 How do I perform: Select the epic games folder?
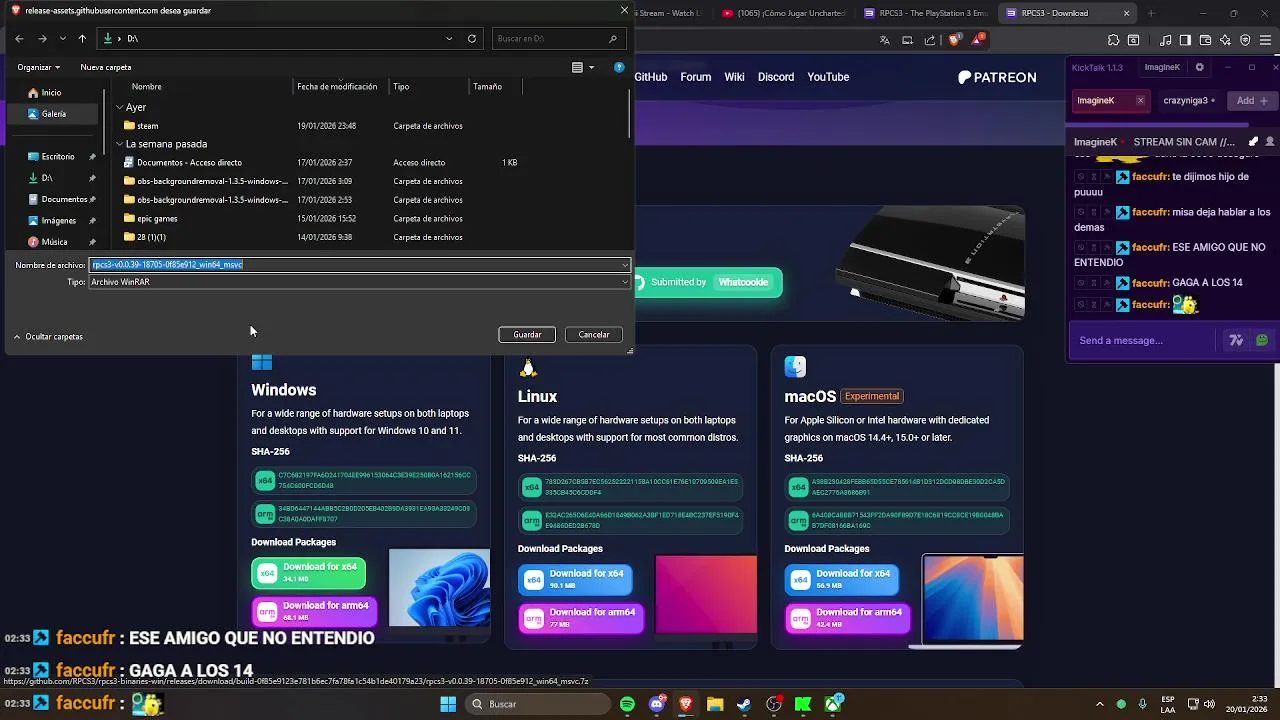[x=157, y=219]
